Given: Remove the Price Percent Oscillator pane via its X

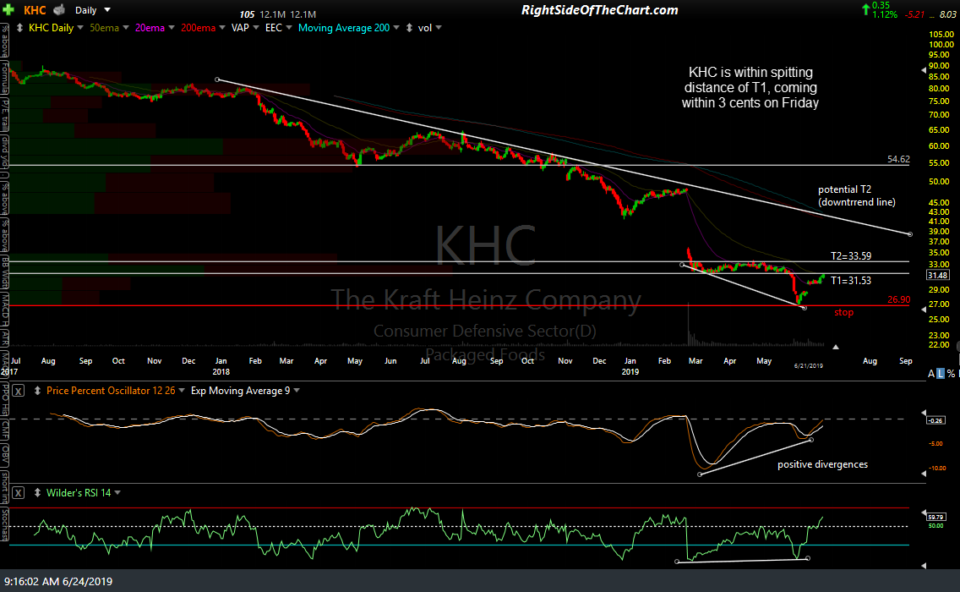Looking at the screenshot, I should pyautogui.click(x=18, y=391).
